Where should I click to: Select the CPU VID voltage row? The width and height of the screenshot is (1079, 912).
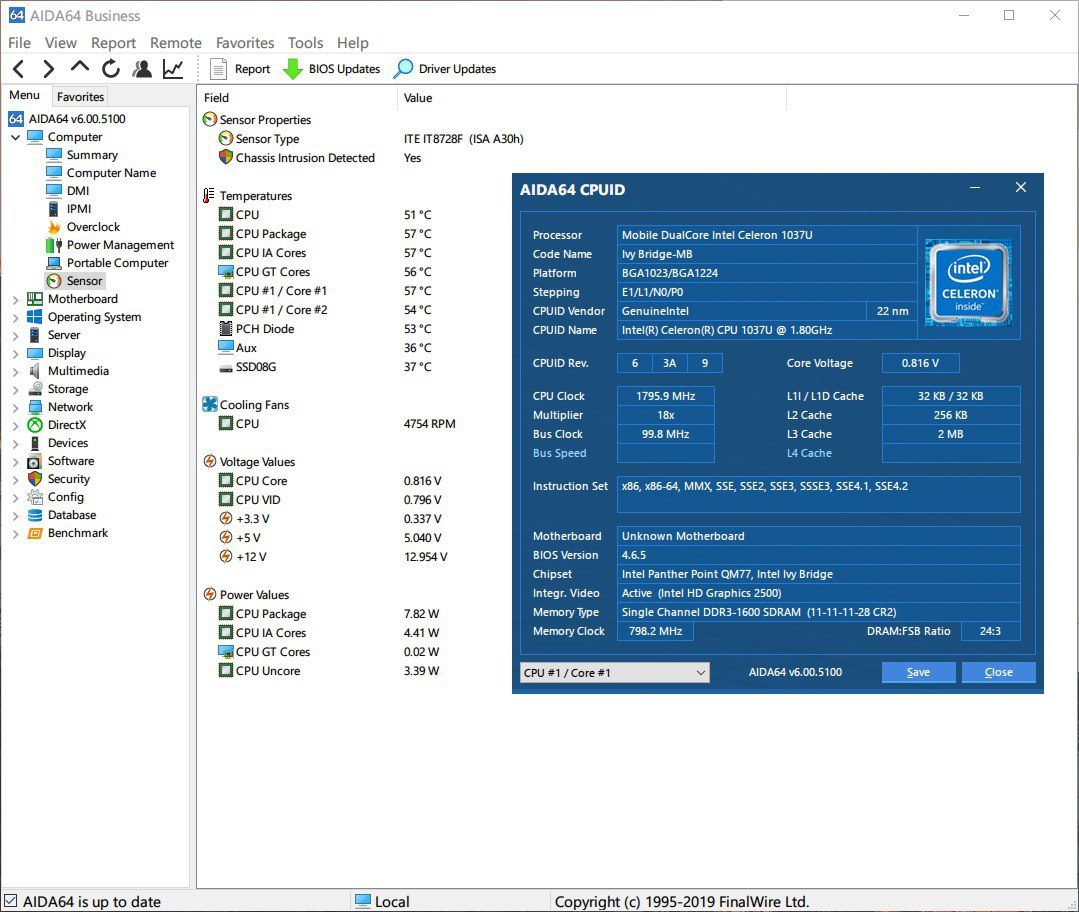pos(330,500)
